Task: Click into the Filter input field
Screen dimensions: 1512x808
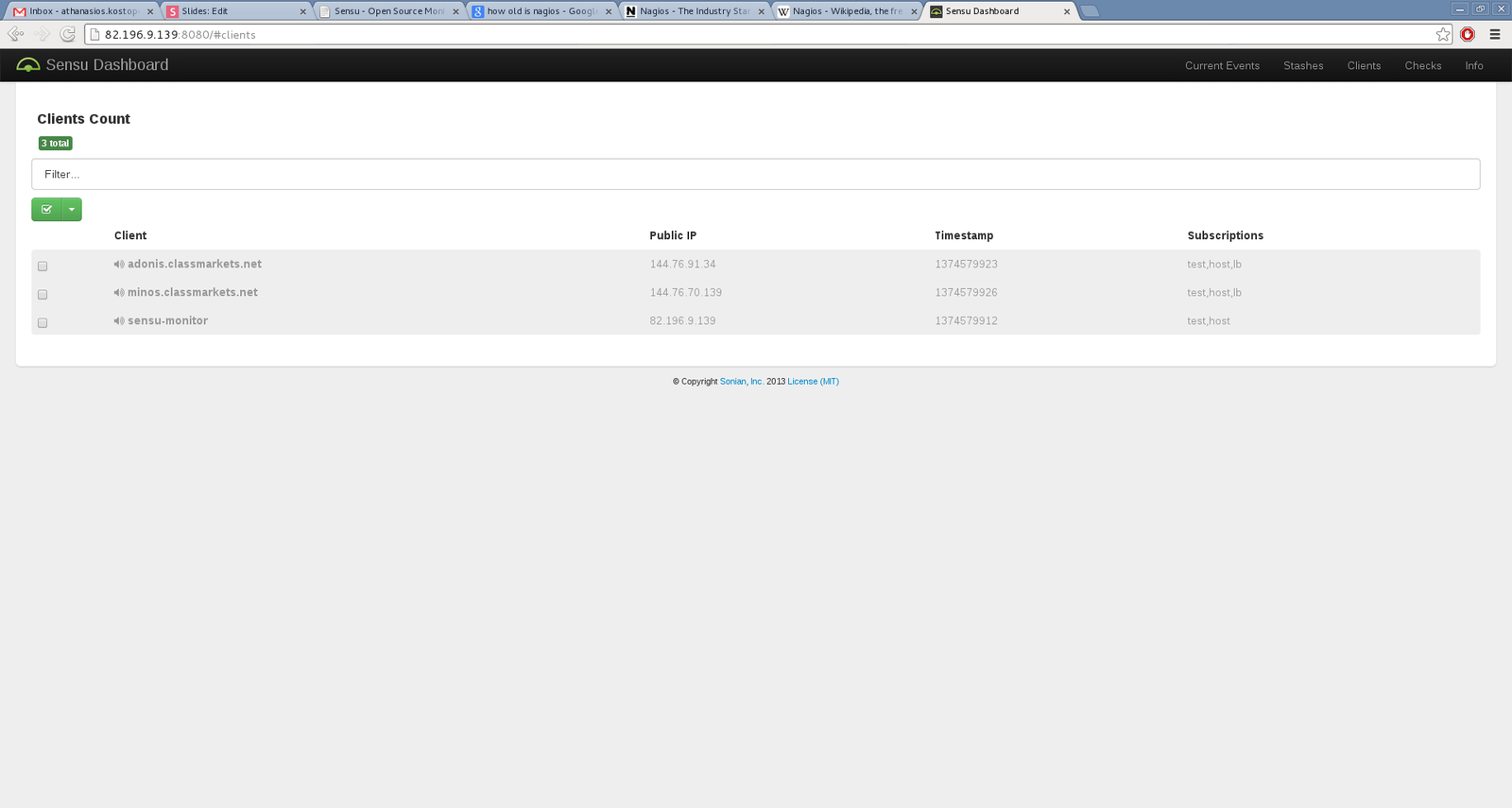Action: 755,174
